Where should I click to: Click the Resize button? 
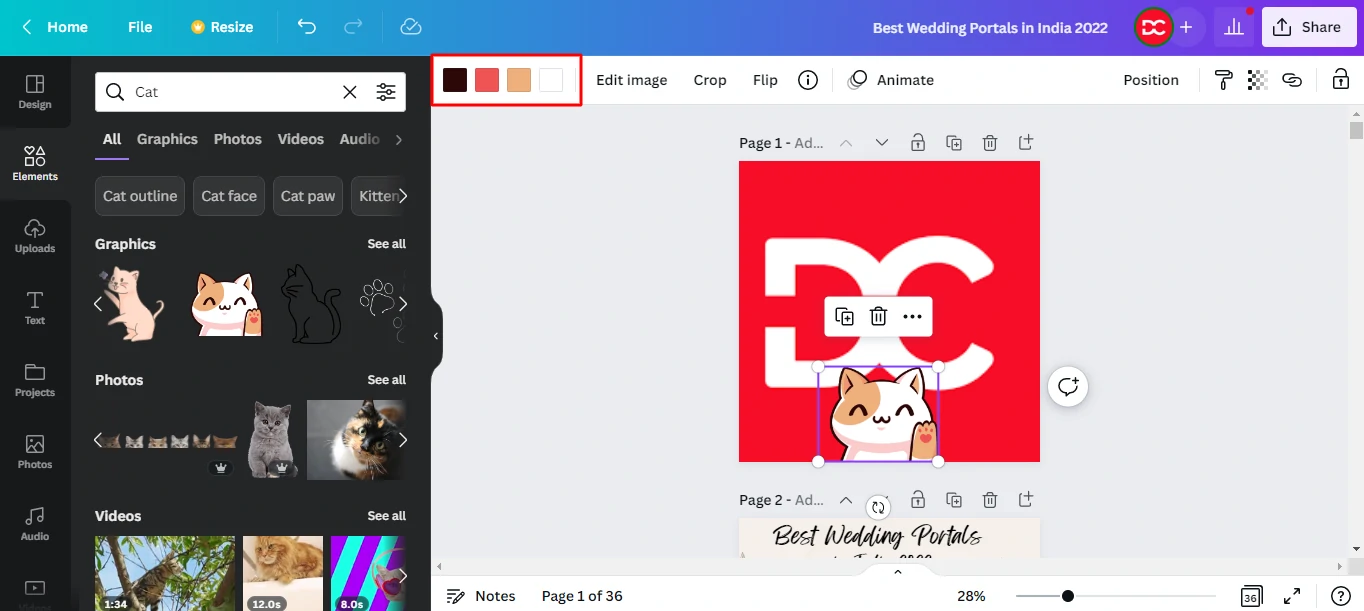(222, 27)
